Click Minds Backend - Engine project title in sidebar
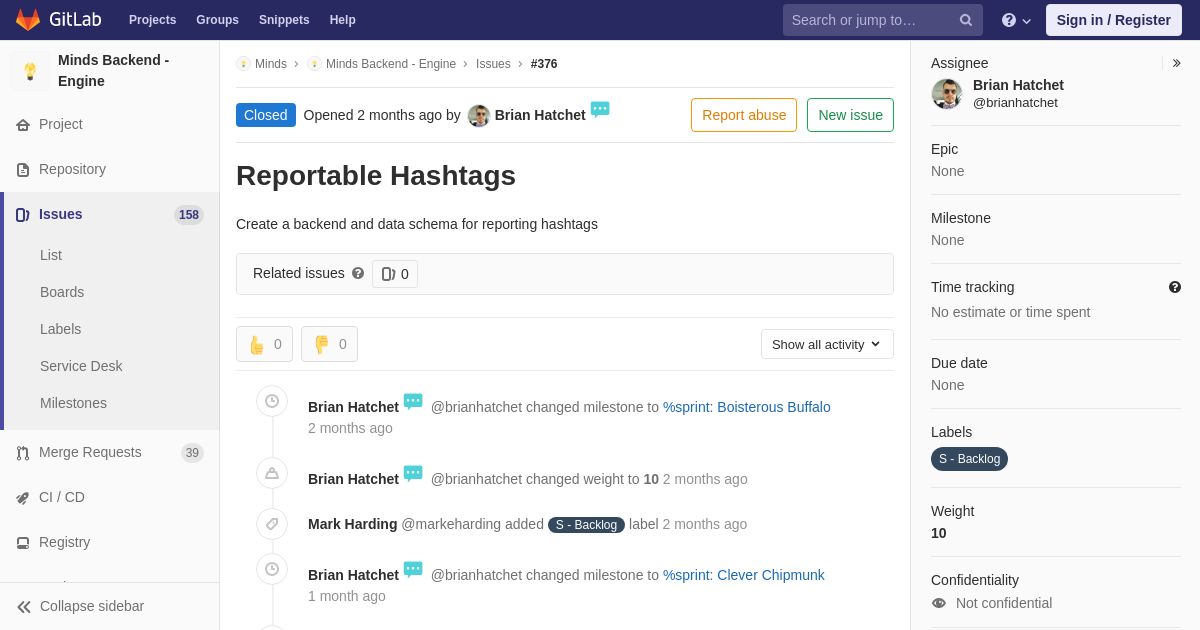This screenshot has height=630, width=1200. click(114, 71)
